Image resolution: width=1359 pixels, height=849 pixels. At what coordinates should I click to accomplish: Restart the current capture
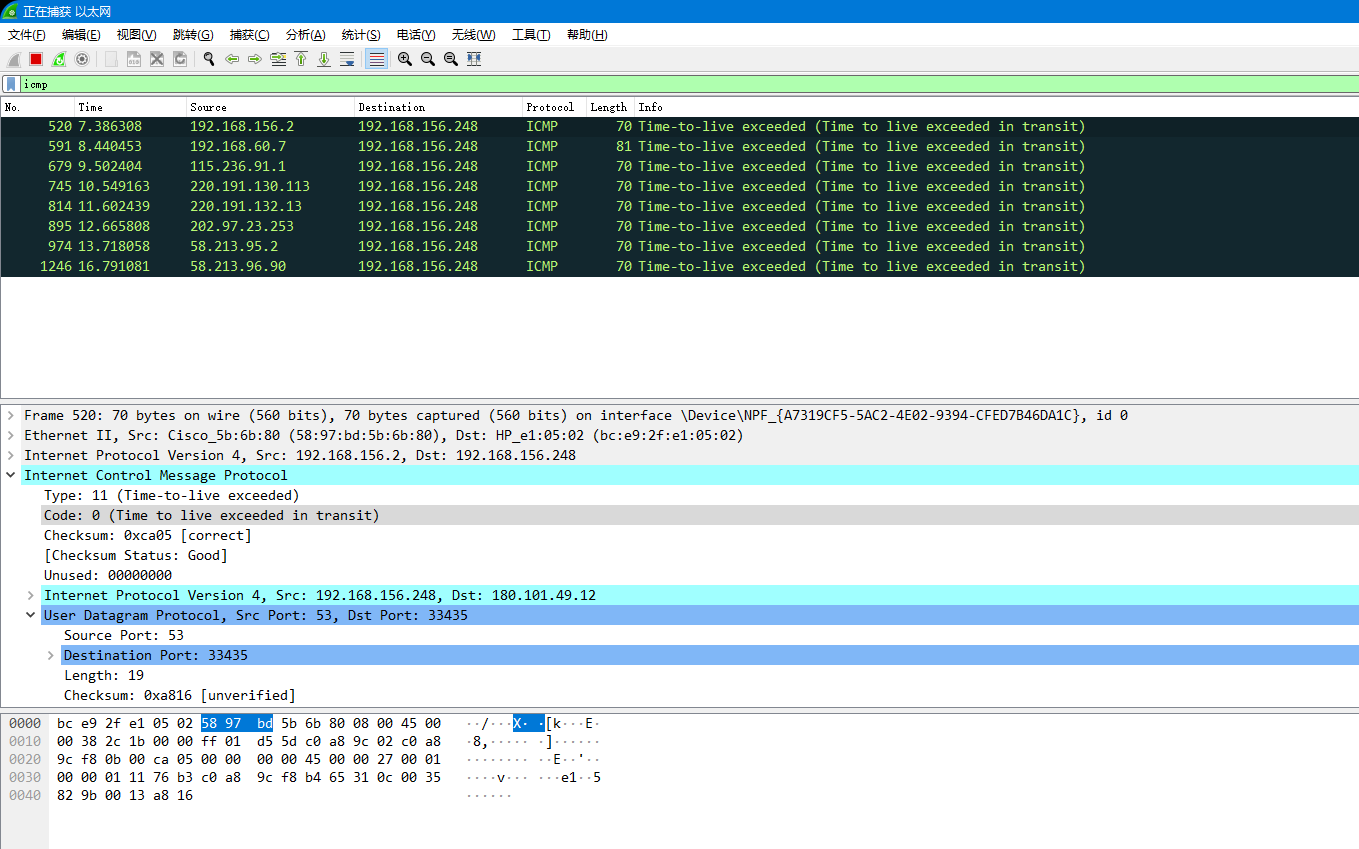point(59,59)
